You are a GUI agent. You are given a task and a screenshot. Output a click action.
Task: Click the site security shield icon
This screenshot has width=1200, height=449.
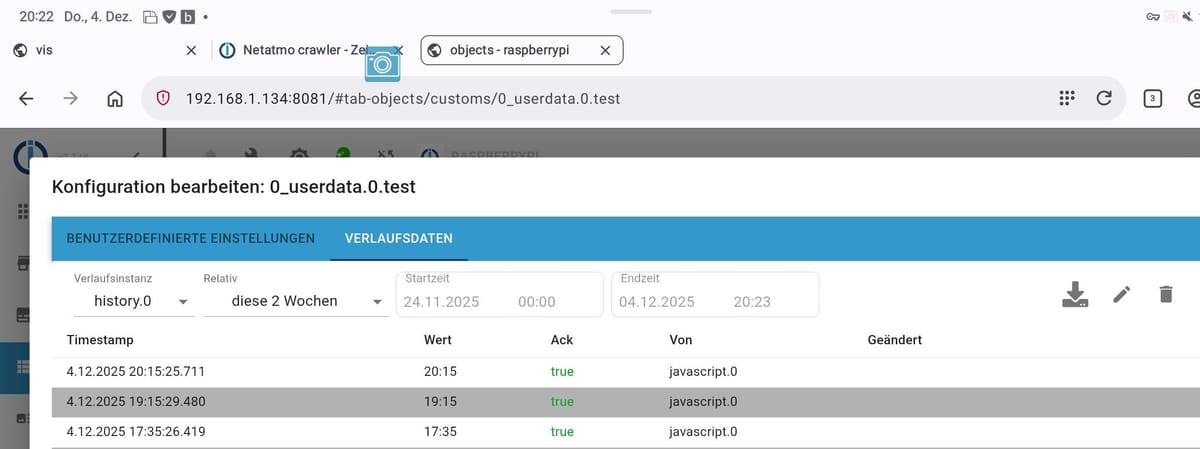[x=164, y=98]
